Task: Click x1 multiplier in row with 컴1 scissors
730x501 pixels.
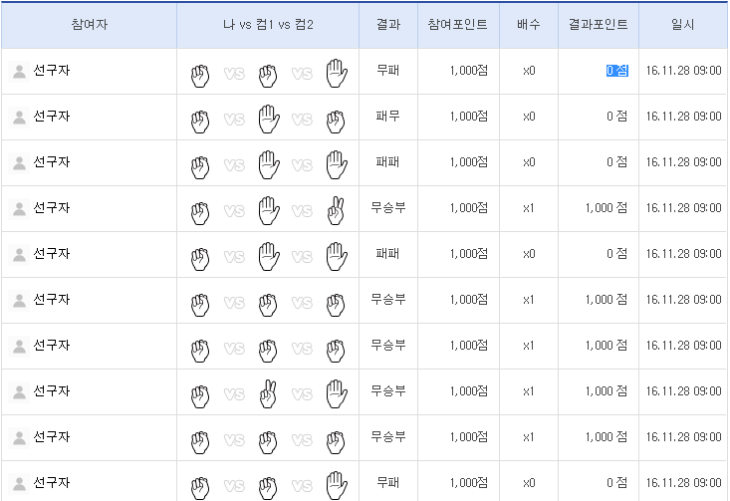Action: click(529, 391)
